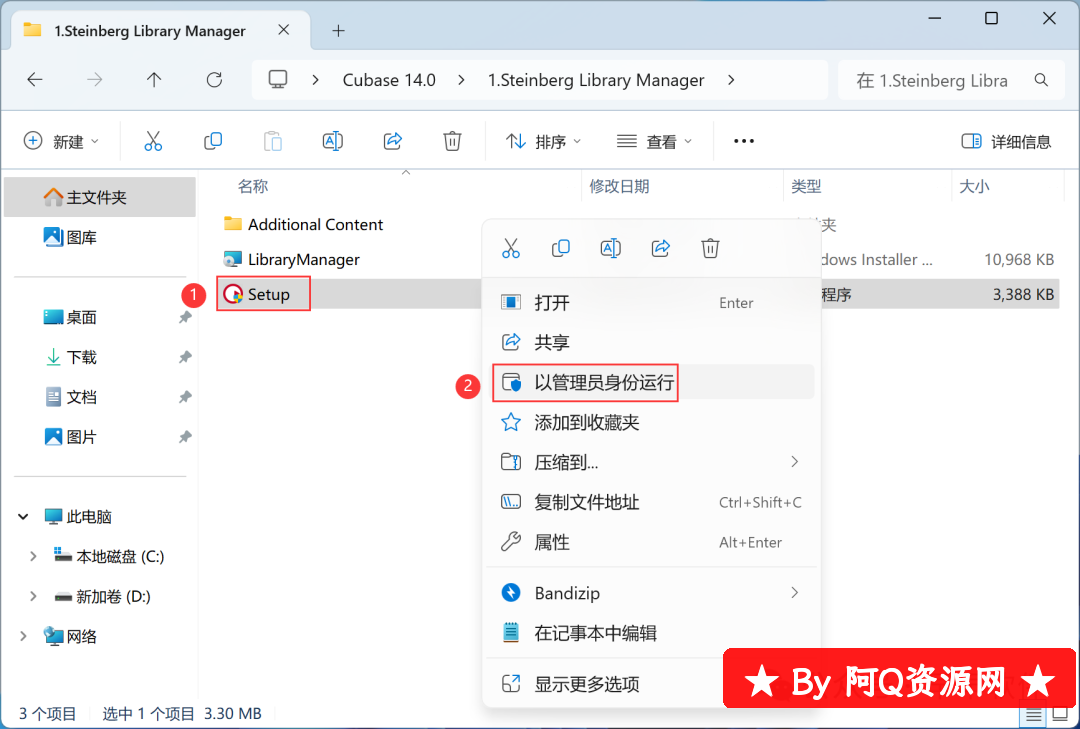1080x729 pixels.
Task: Expand the Bandizip submenu arrow
Action: [795, 593]
